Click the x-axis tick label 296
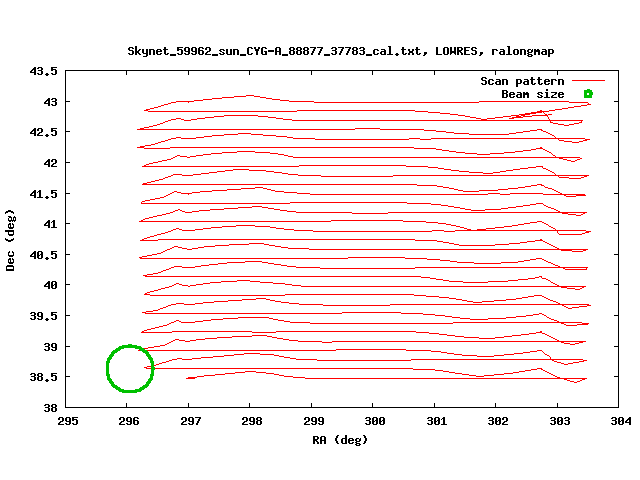This screenshot has width=640, height=480. 129,421
